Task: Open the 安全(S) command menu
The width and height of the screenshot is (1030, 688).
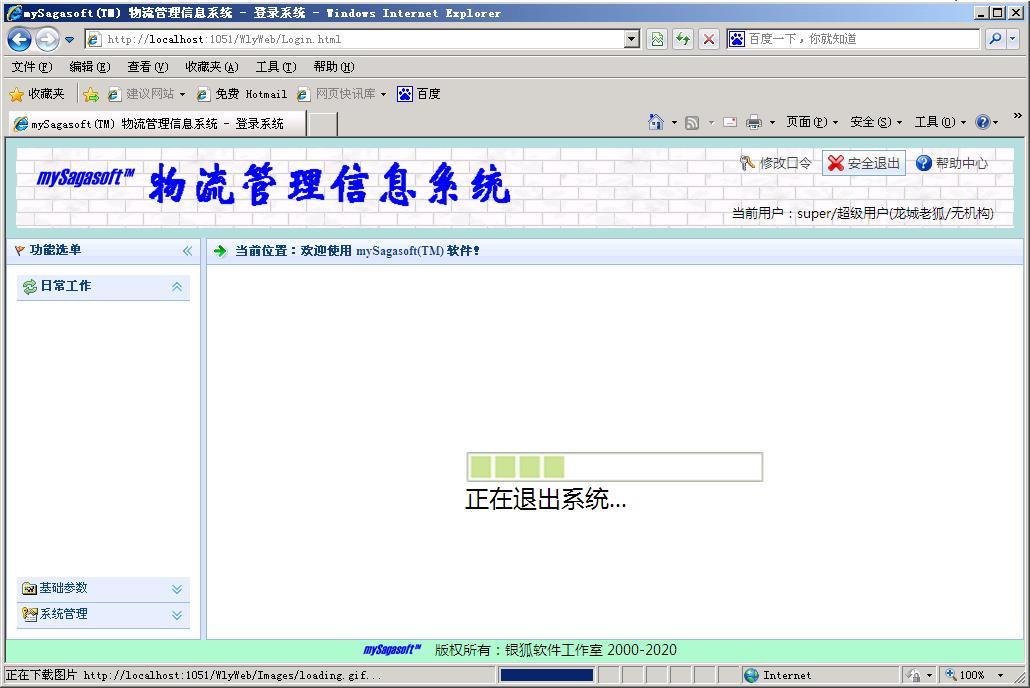Action: point(876,122)
